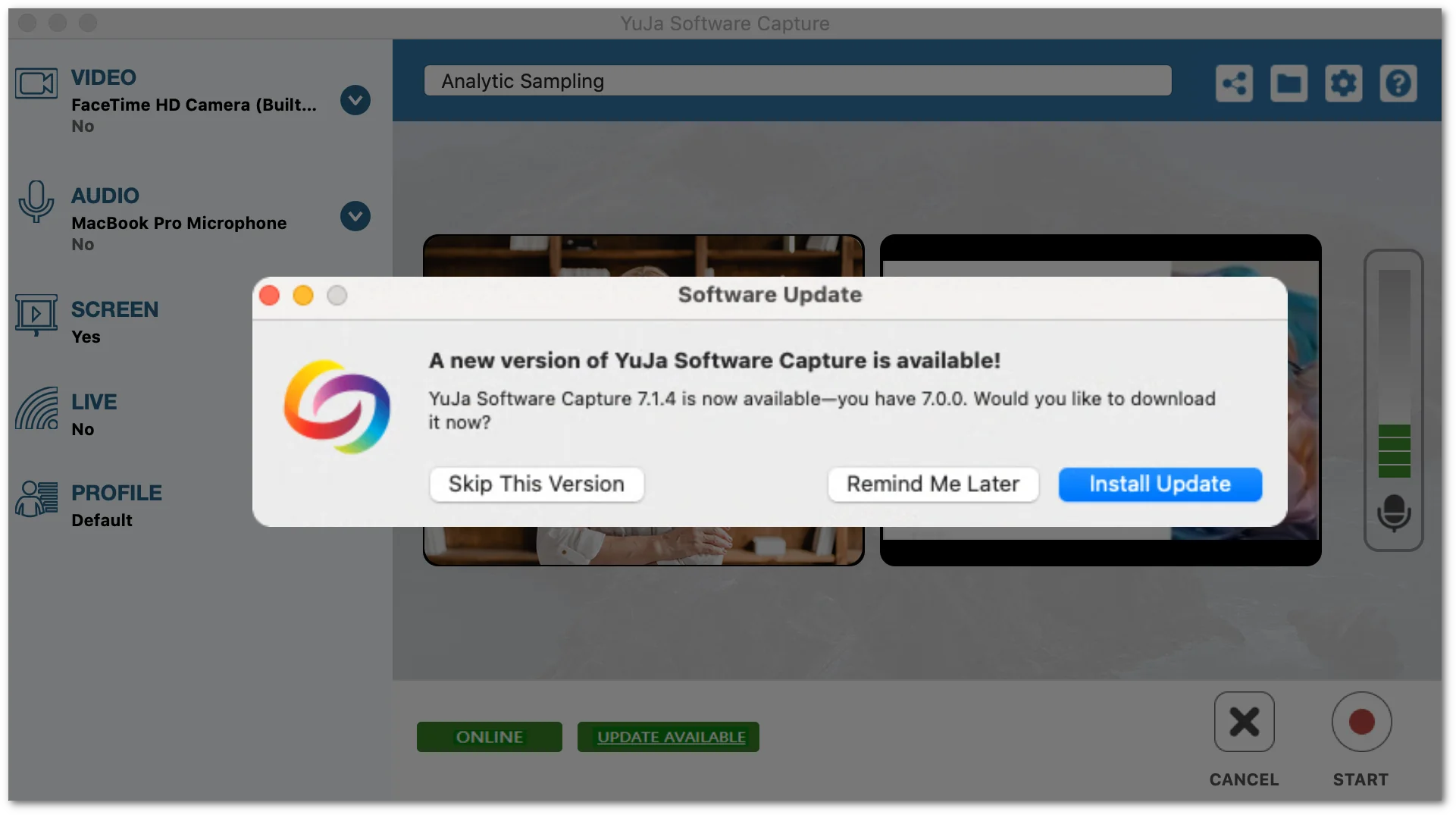Select the screen capture icon
Screen dimensions: 1456x815
pos(36,315)
